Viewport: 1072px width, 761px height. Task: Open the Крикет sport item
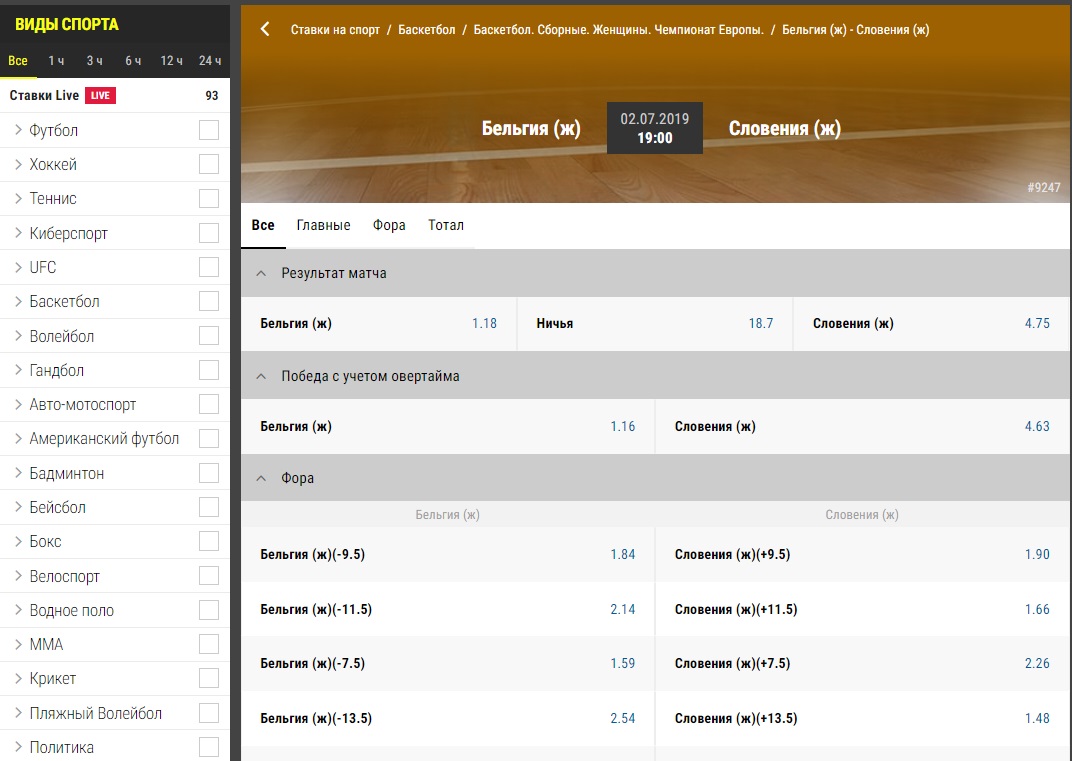53,678
